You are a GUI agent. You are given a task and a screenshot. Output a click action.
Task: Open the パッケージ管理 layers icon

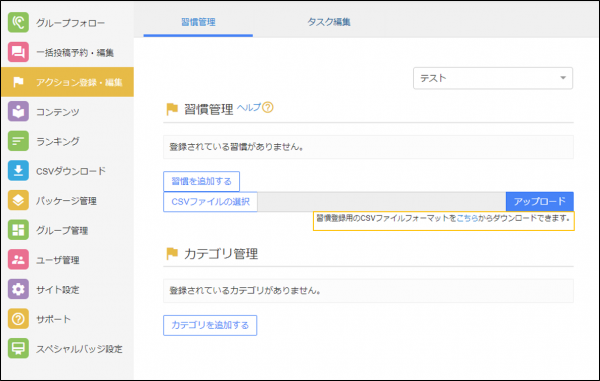(18, 200)
